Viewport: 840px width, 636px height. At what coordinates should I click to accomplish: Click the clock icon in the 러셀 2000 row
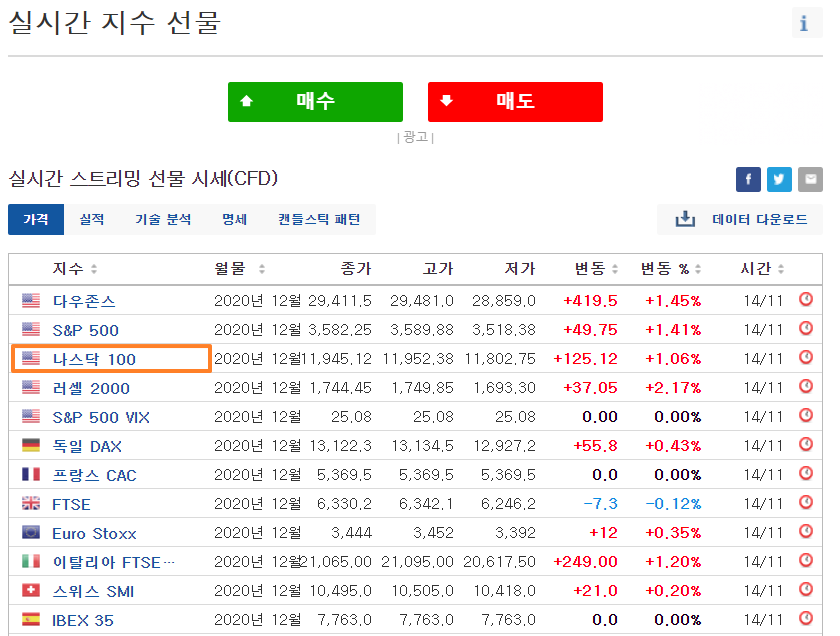(806, 386)
